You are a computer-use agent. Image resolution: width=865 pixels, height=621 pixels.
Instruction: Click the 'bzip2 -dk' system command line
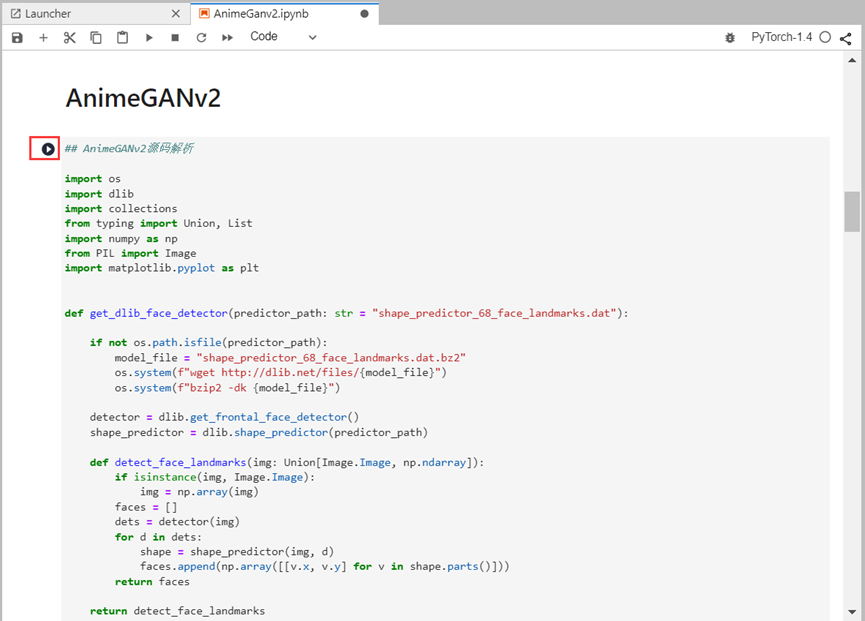coord(227,388)
